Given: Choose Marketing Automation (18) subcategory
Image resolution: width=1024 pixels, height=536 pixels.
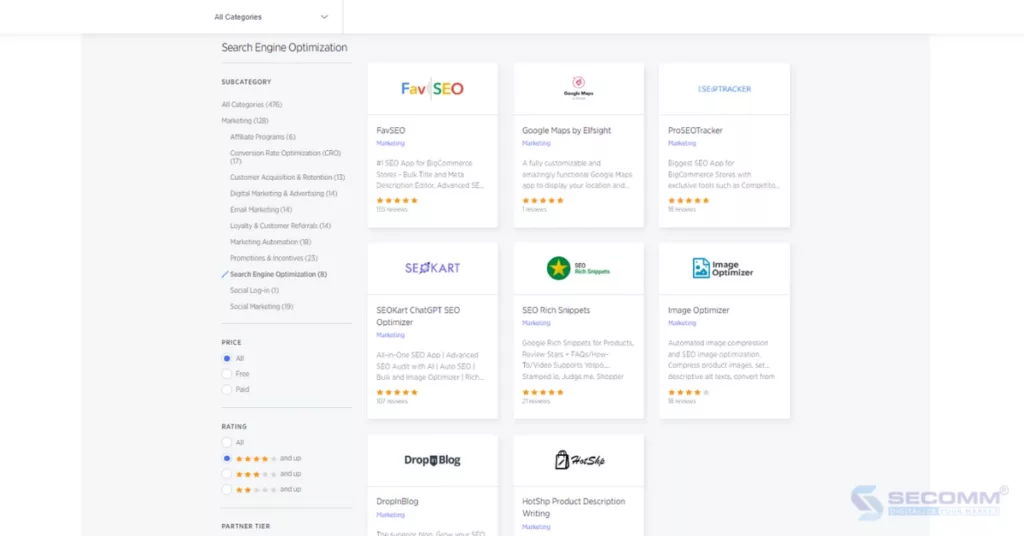Looking at the screenshot, I should 270,242.
